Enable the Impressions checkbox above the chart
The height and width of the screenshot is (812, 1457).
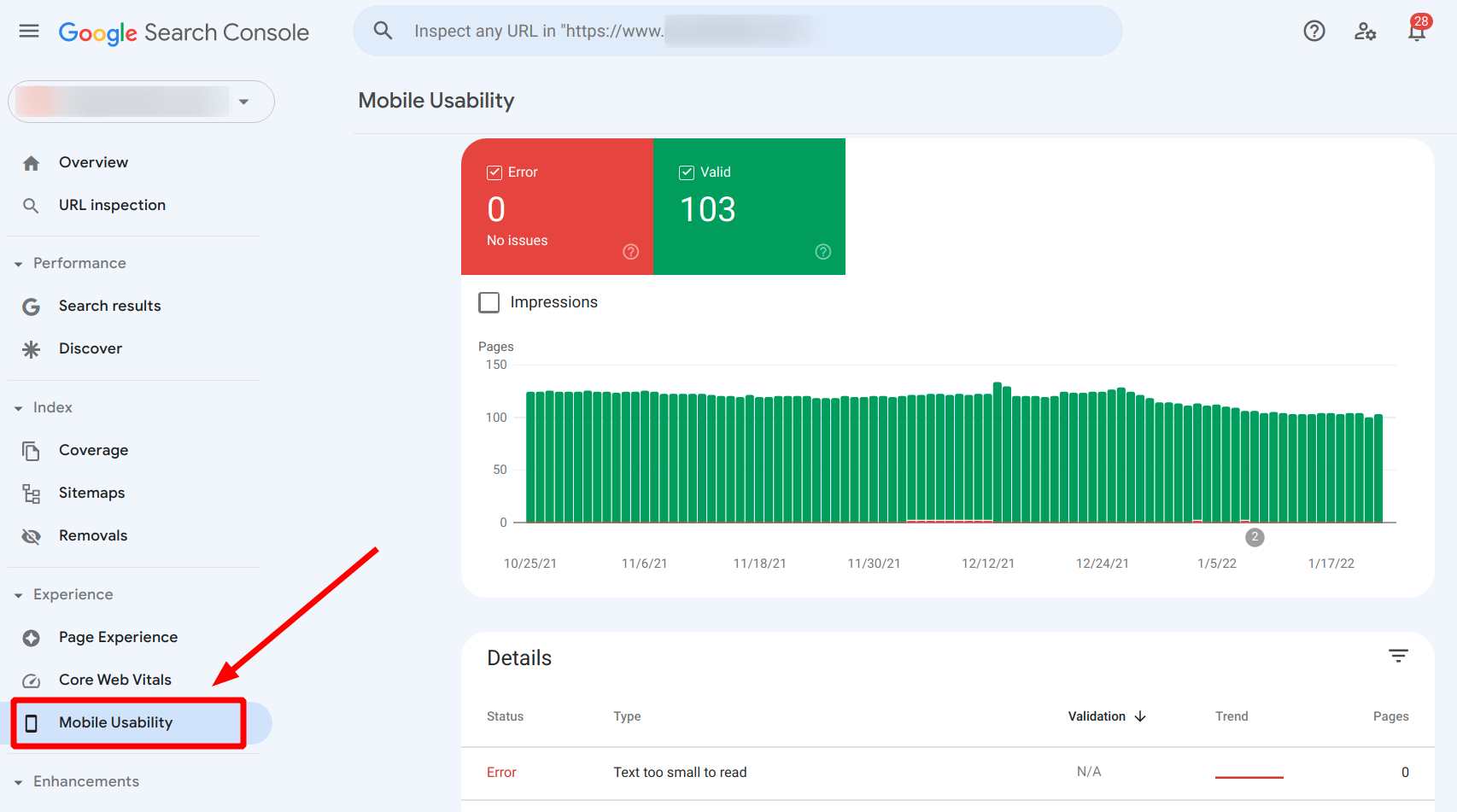tap(489, 301)
